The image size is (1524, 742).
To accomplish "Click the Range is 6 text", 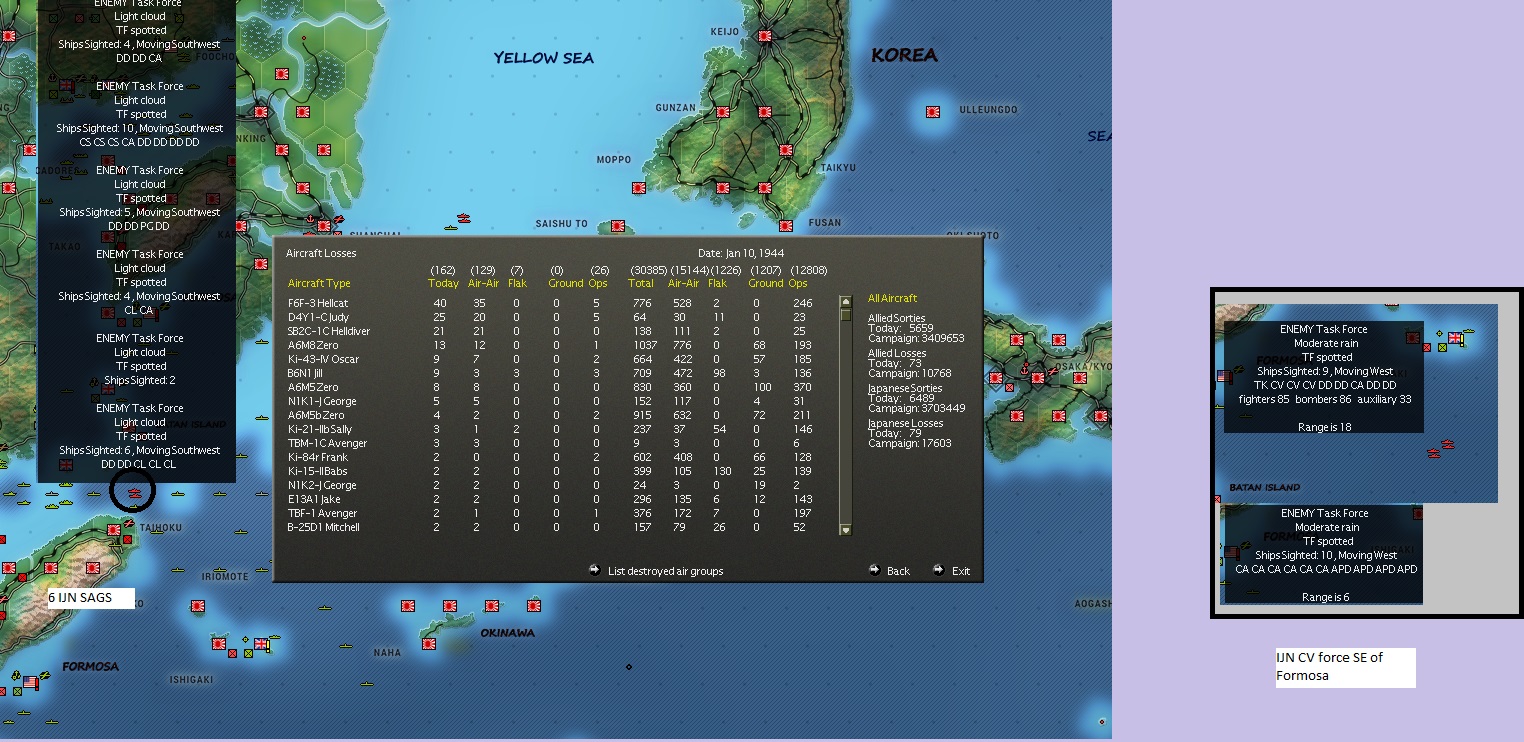I will click(x=1325, y=597).
